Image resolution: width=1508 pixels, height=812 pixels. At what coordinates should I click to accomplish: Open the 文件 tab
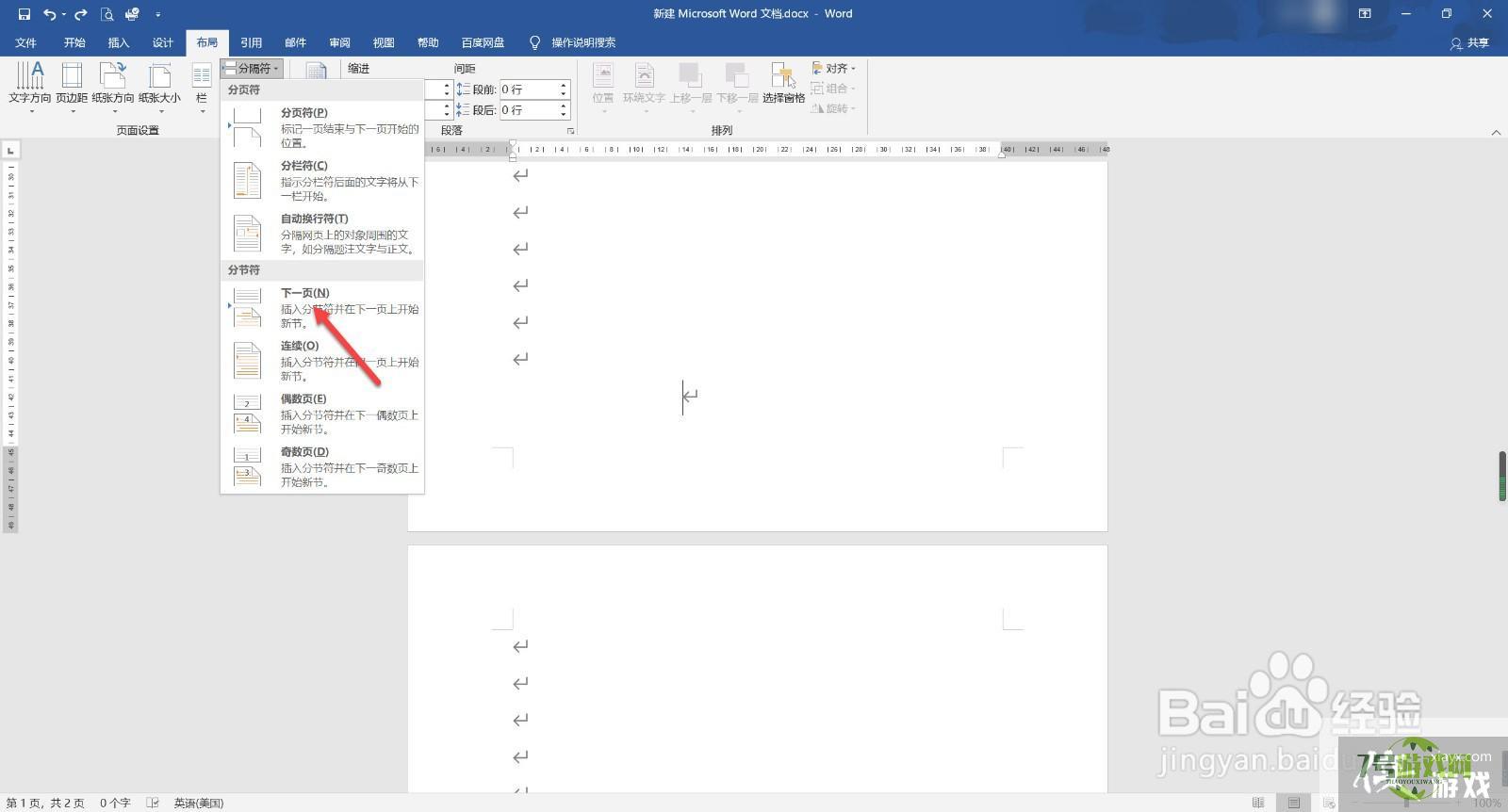pos(26,42)
